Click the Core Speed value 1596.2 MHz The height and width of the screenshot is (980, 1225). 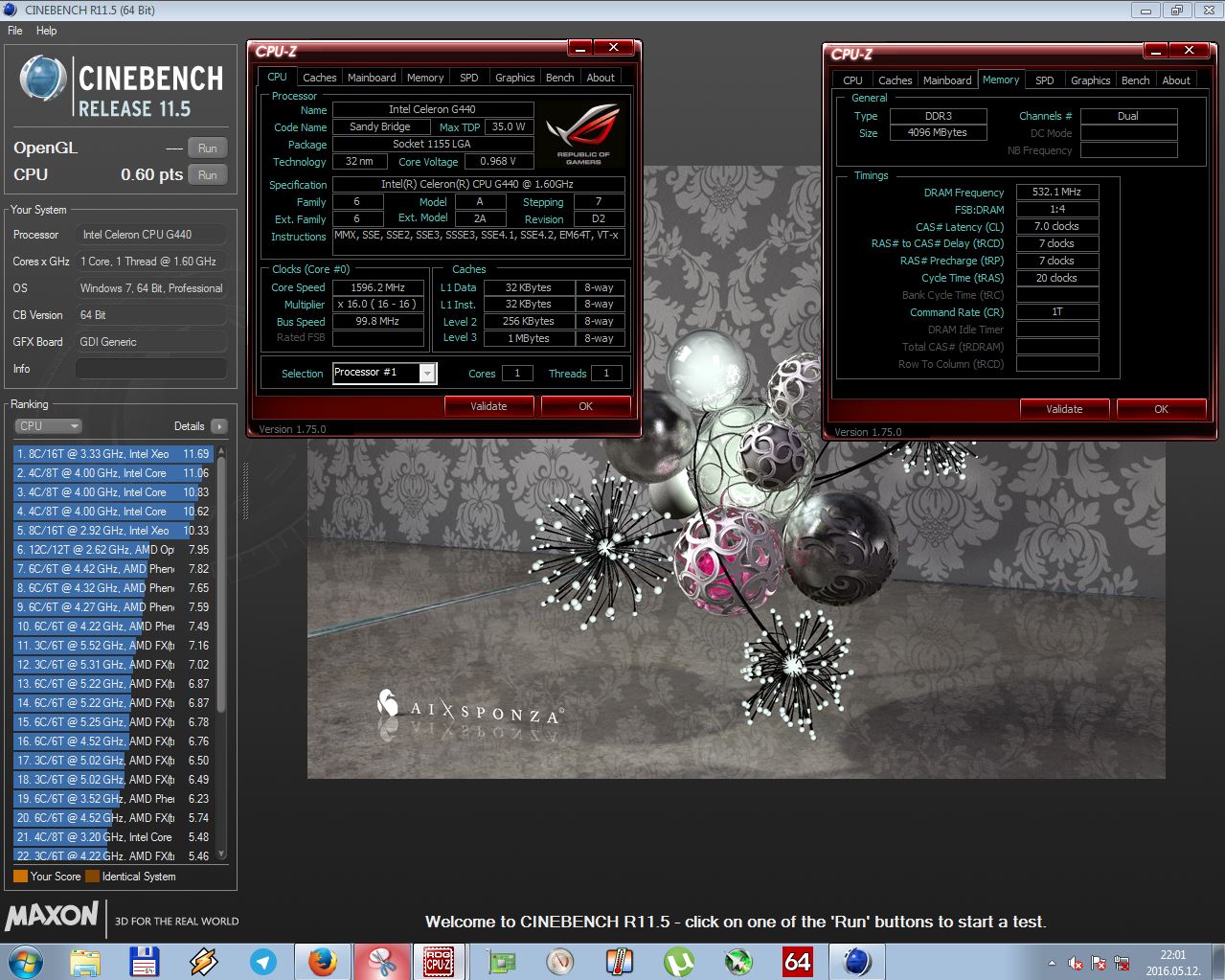(377, 287)
